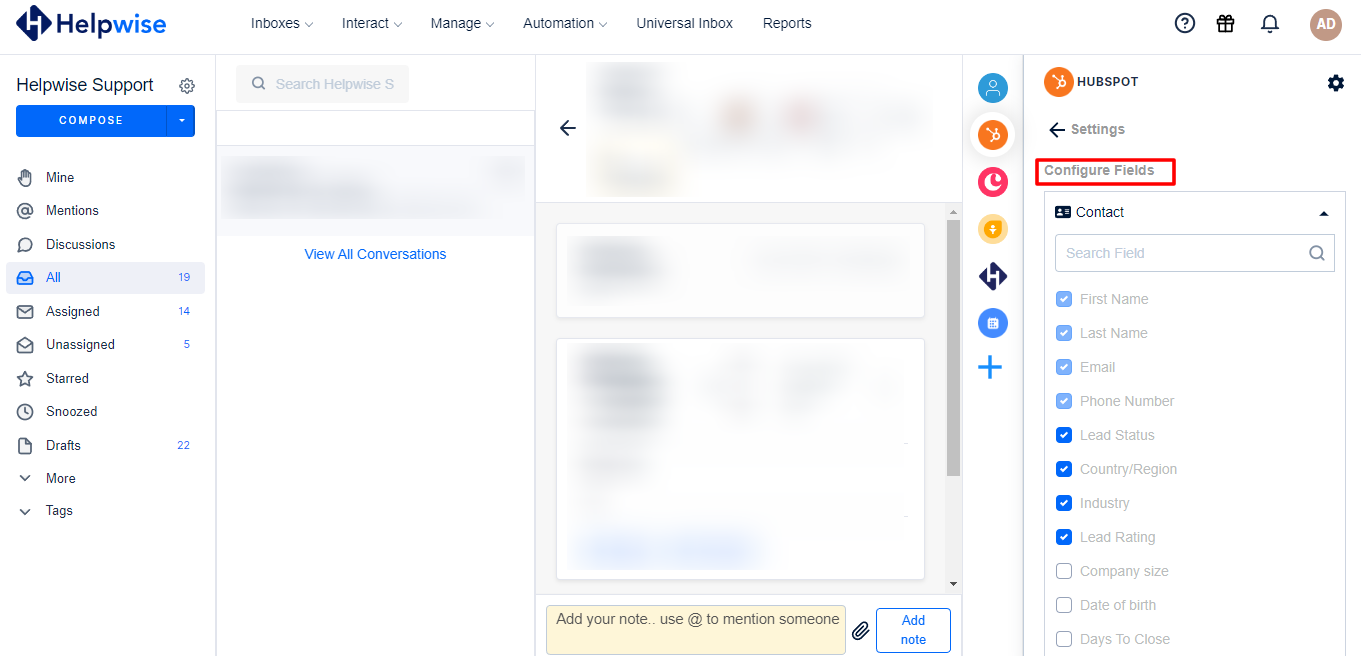Open the Inboxes dropdown menu
This screenshot has width=1361, height=656.
[281, 22]
